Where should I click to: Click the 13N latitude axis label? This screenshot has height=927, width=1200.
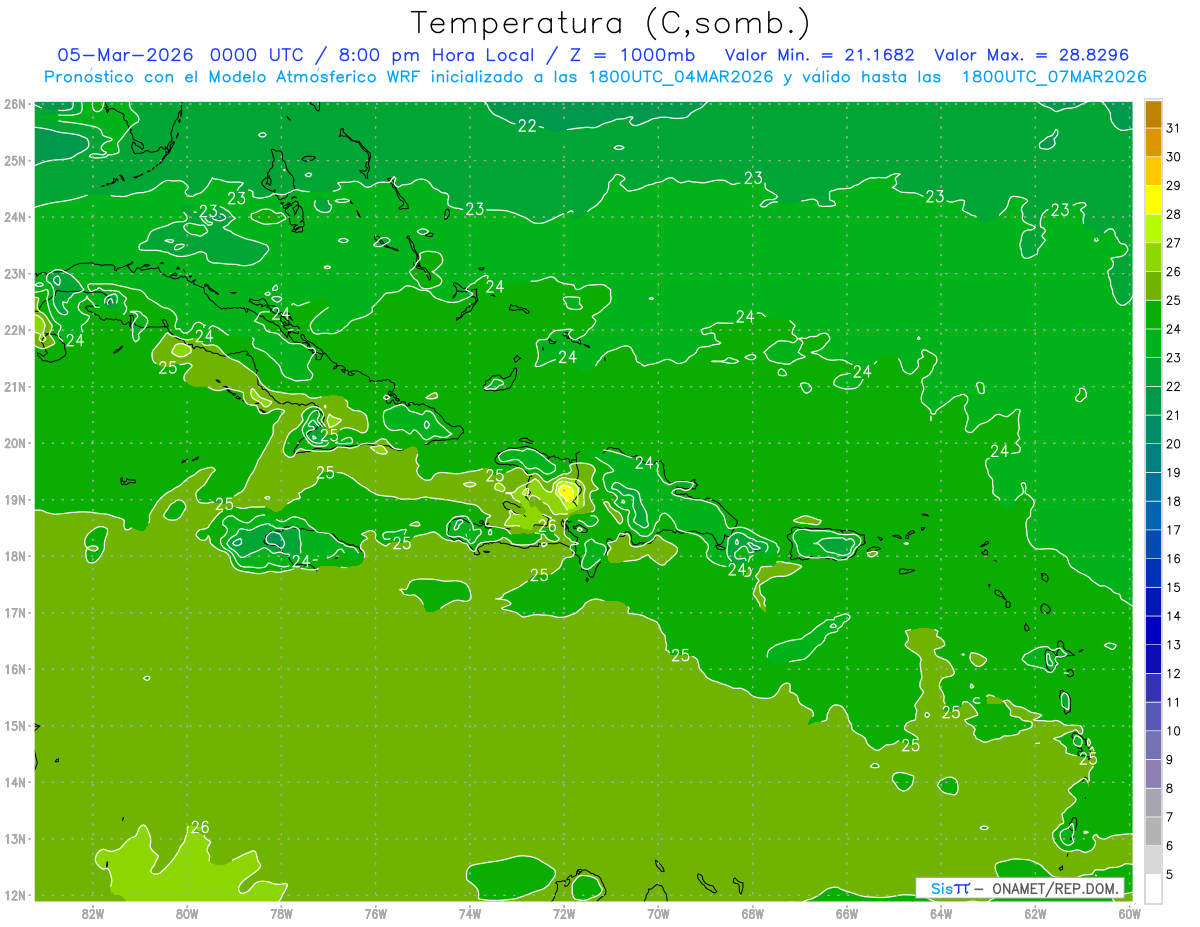point(14,839)
